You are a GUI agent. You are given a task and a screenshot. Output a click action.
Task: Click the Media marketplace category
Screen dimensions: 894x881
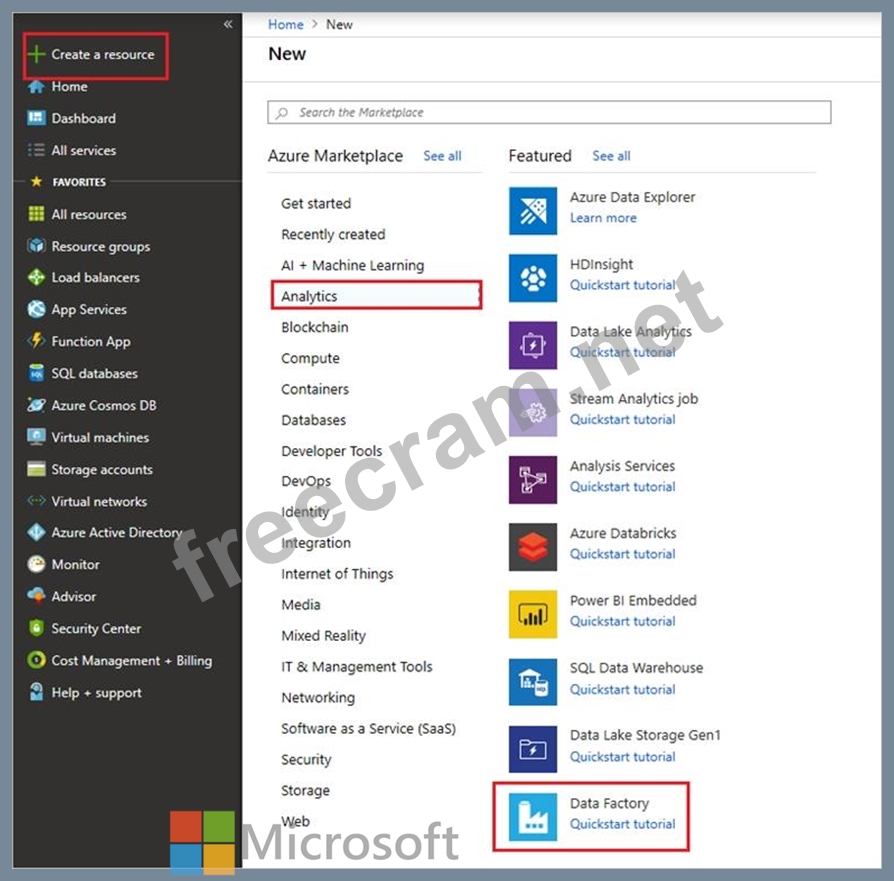pos(300,604)
